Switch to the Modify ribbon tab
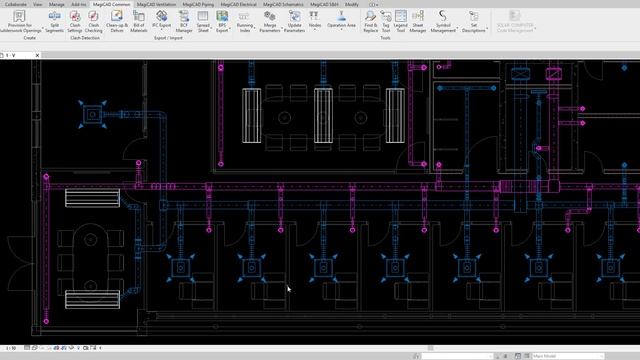 tap(352, 4)
